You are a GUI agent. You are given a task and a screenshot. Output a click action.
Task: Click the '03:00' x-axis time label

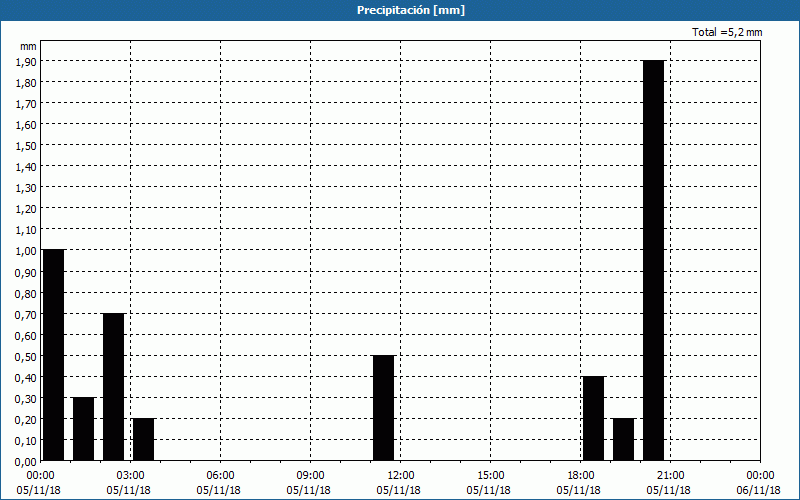(x=131, y=476)
